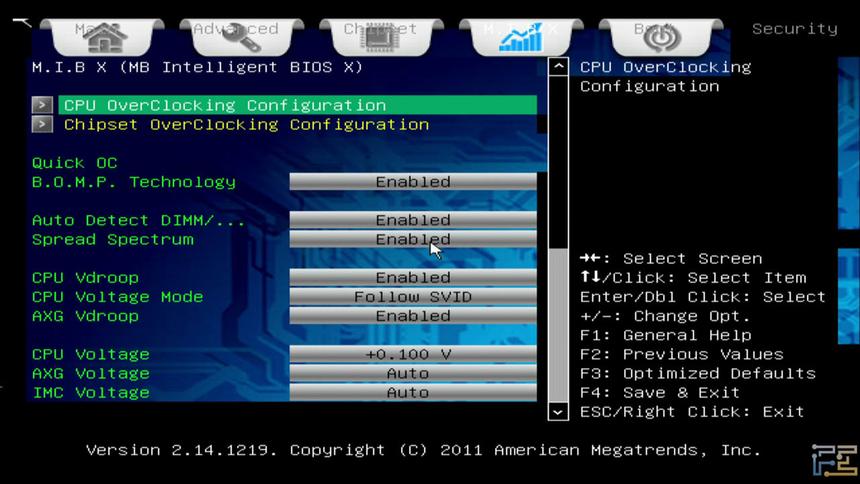
Task: Click F2: Previous Values help text
Action: point(682,354)
